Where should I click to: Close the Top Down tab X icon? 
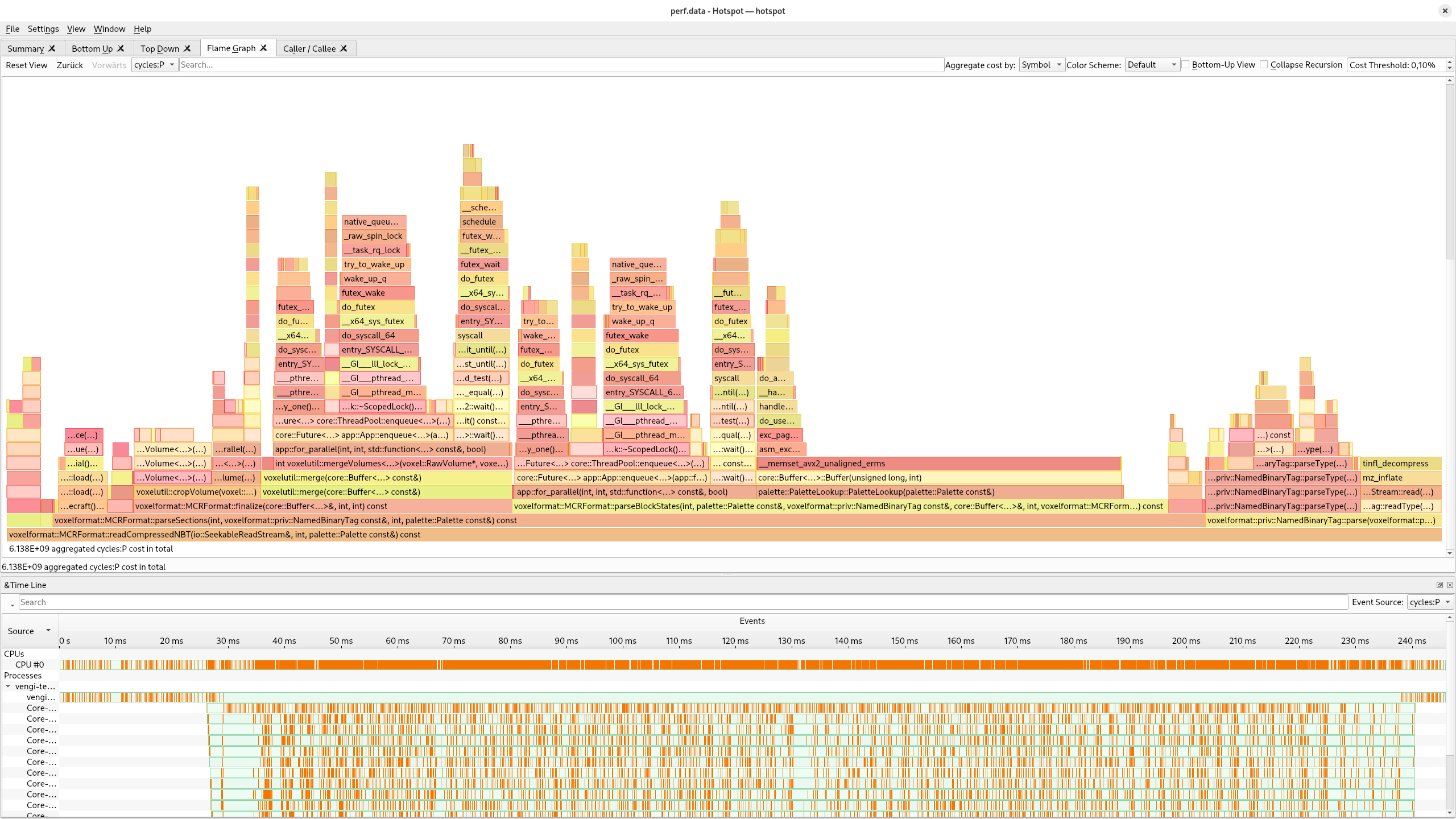pos(187,48)
